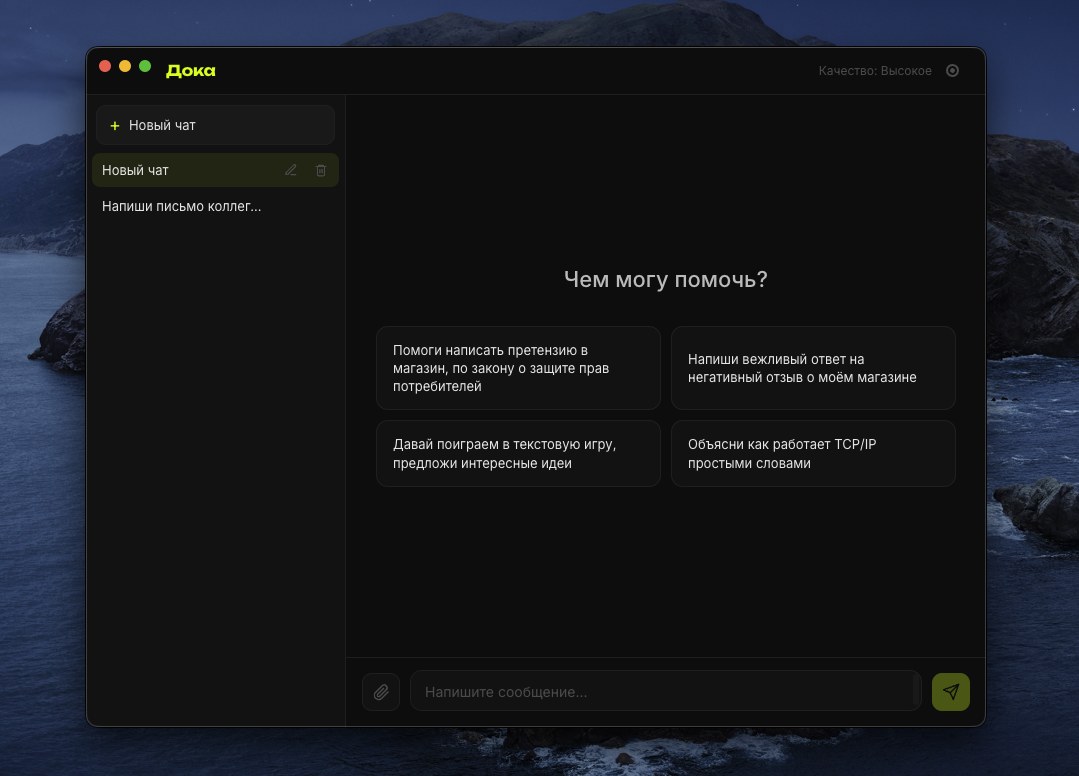Image resolution: width=1079 pixels, height=776 pixels.
Task: Choose the Объясни как работает TCP/IP card
Action: 813,453
